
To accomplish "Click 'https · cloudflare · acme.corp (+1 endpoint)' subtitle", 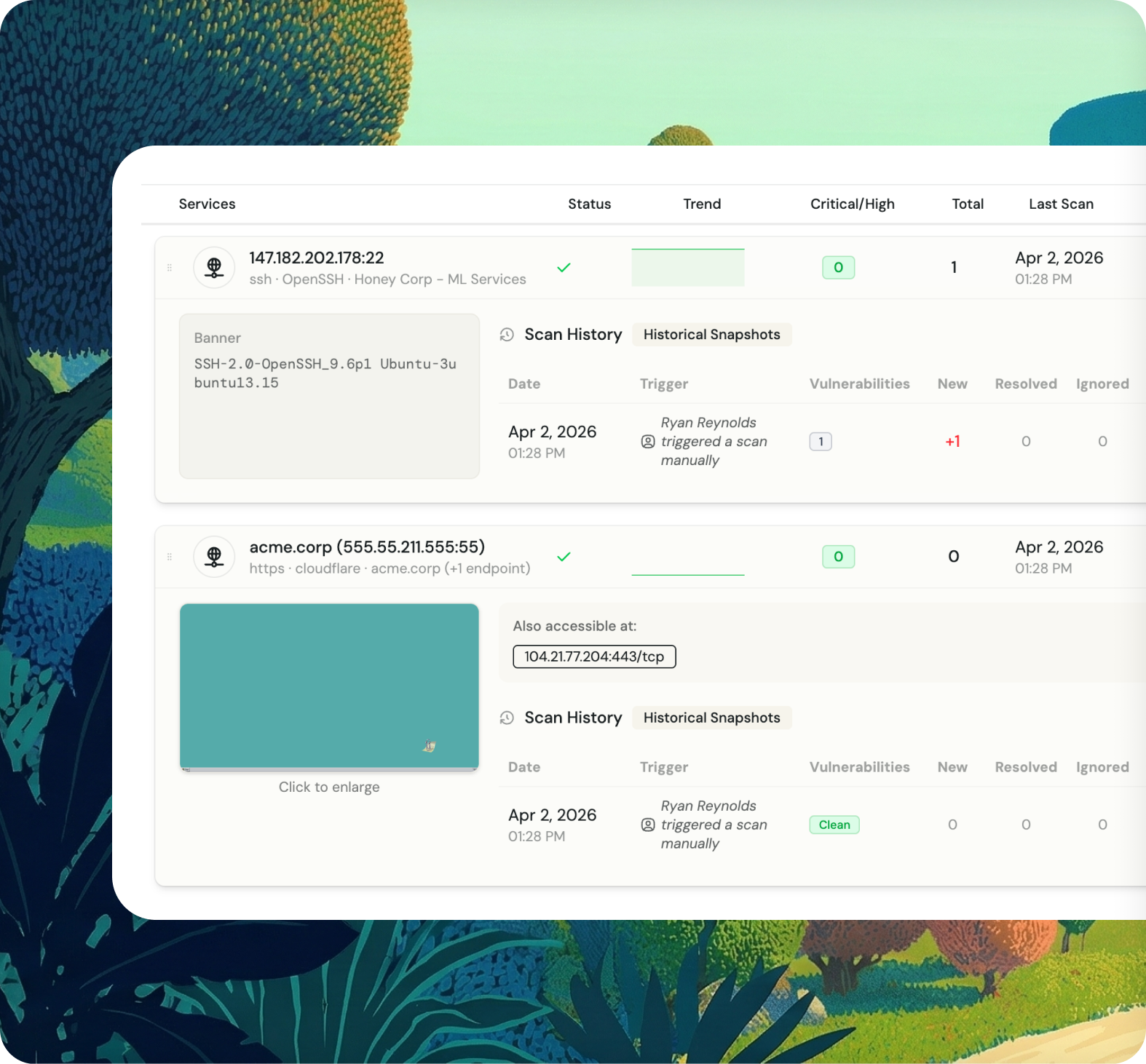I will click(x=390, y=568).
